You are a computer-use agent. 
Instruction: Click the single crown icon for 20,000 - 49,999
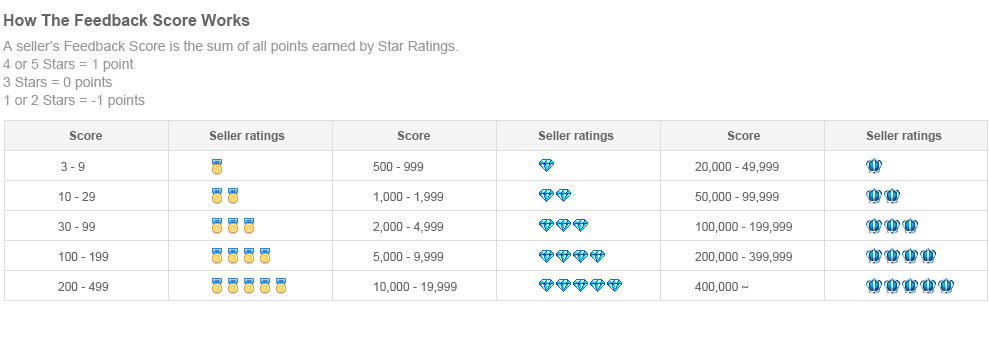pyautogui.click(x=874, y=166)
